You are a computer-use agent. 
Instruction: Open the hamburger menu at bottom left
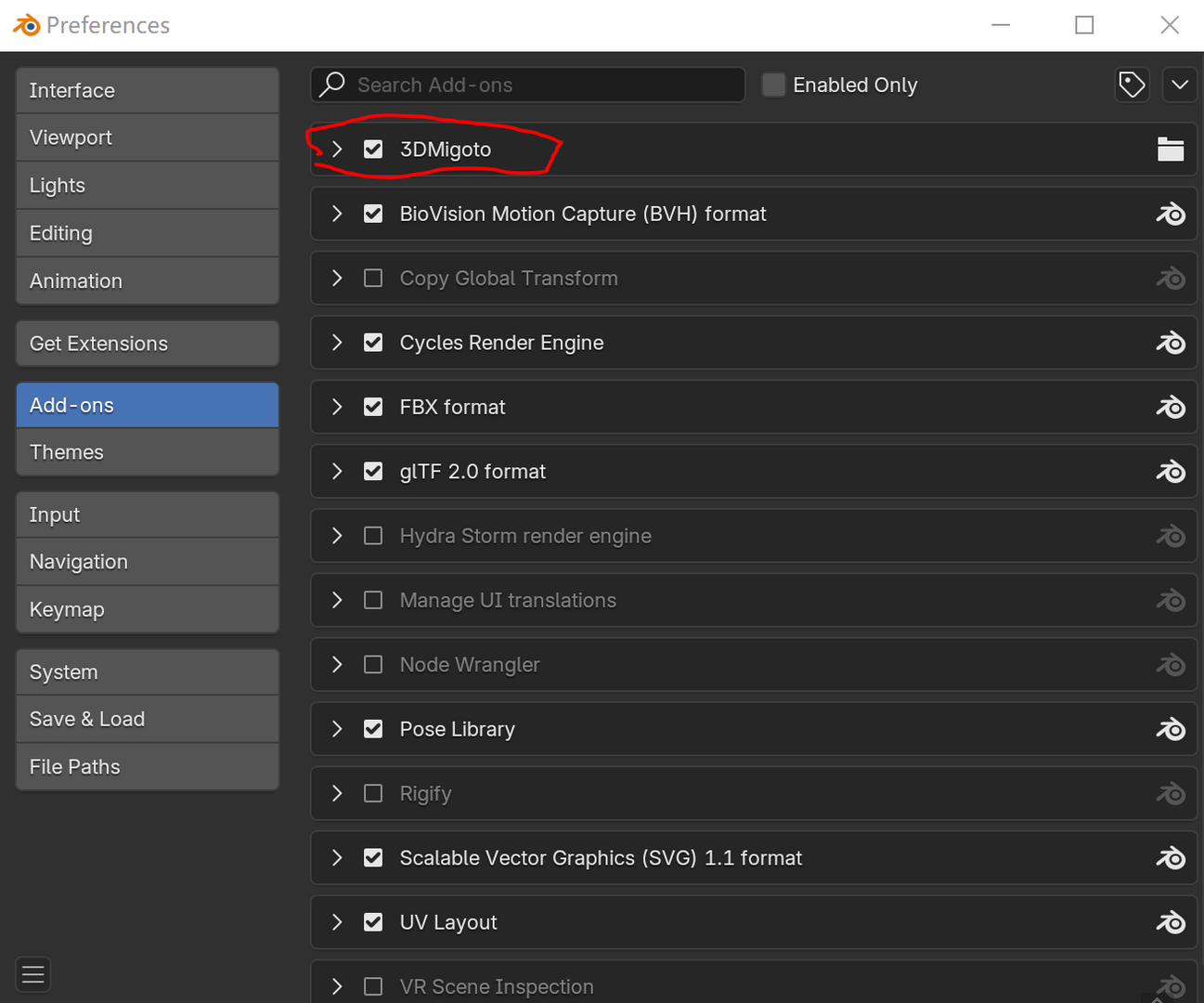click(x=33, y=974)
